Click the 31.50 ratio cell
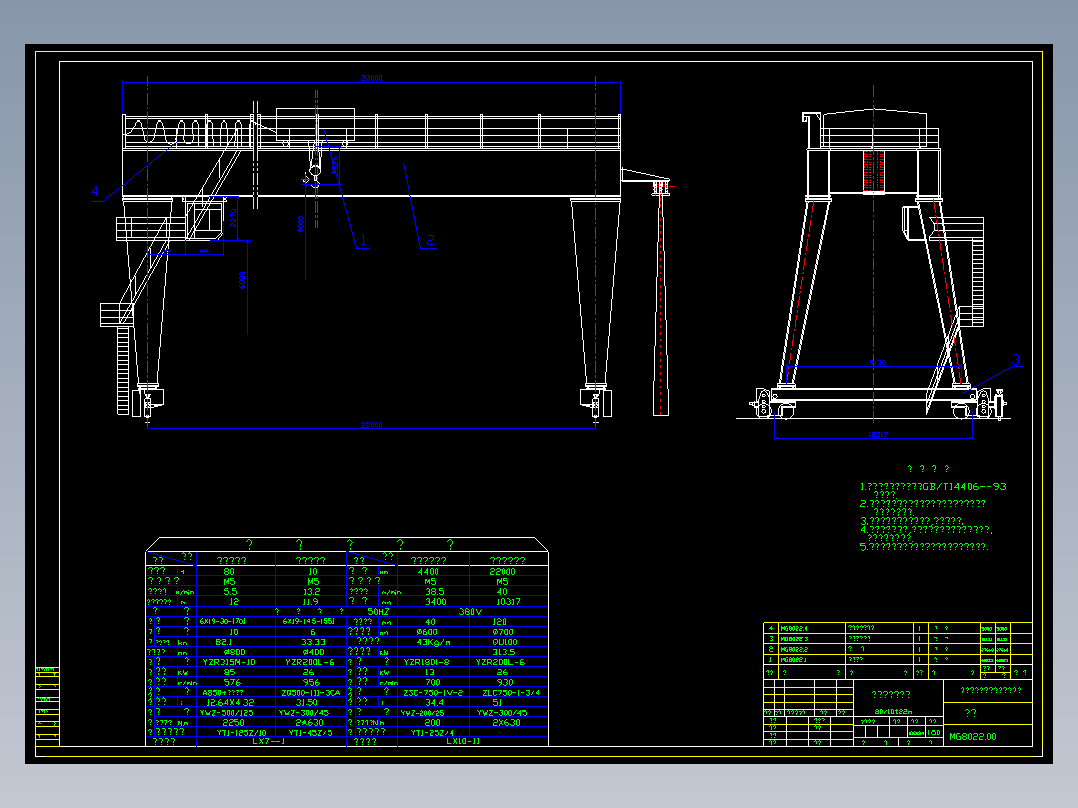This screenshot has width=1078, height=808. pos(306,702)
